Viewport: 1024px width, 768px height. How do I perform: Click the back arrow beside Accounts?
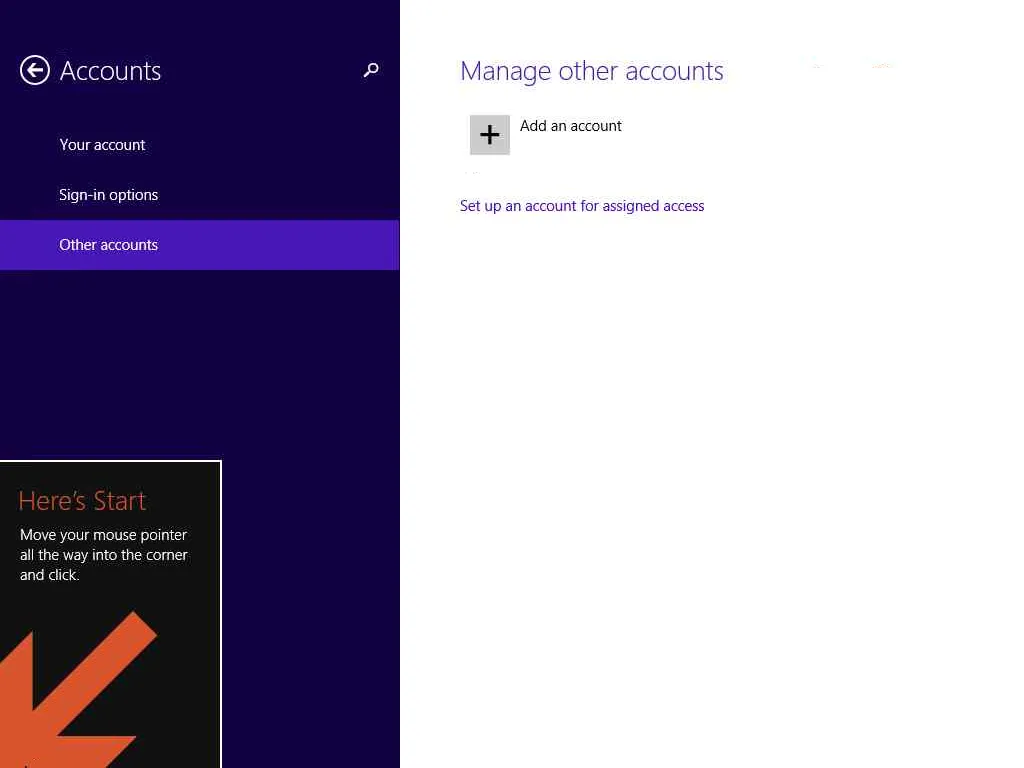(35, 70)
